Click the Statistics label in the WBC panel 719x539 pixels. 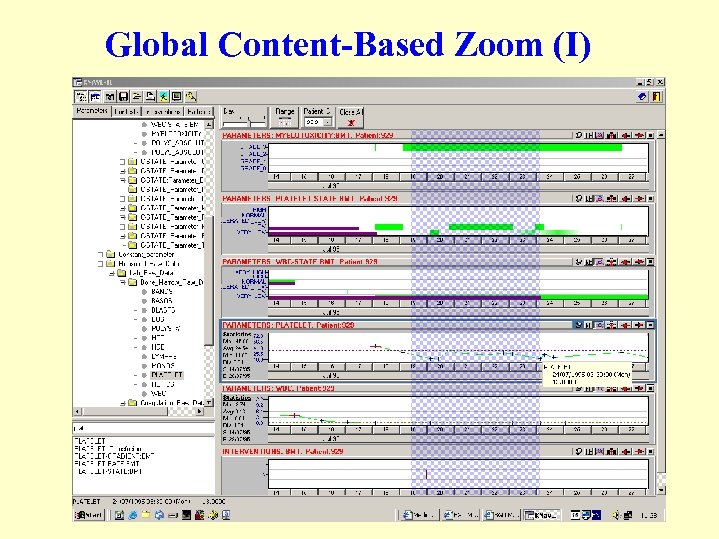237,398
